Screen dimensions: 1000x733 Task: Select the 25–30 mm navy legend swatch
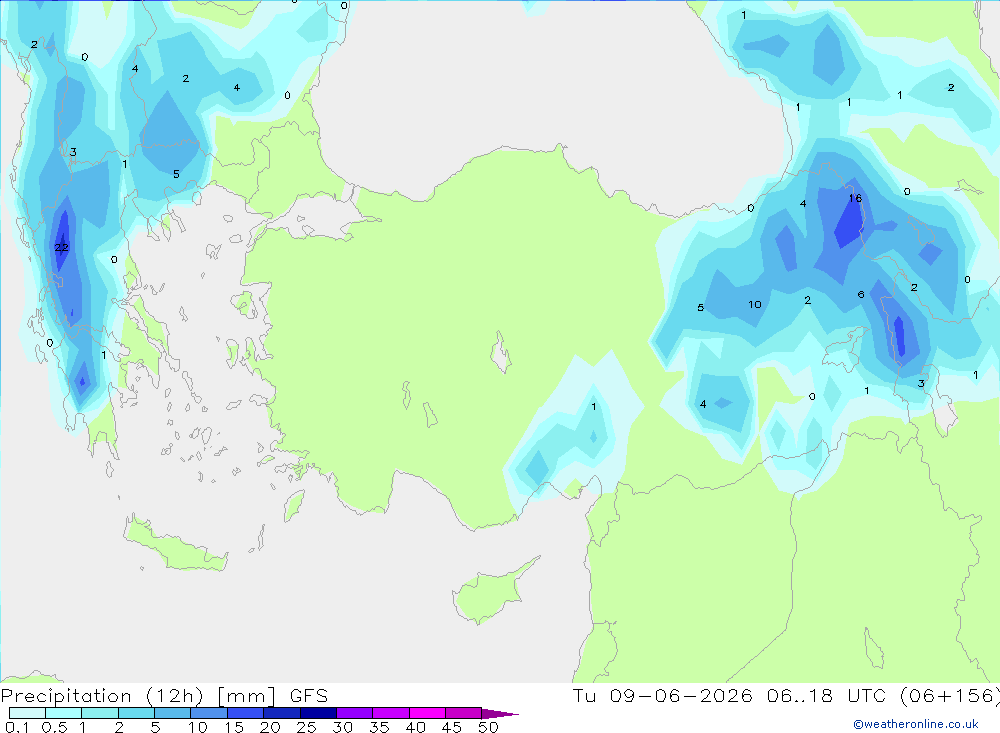coord(318,713)
